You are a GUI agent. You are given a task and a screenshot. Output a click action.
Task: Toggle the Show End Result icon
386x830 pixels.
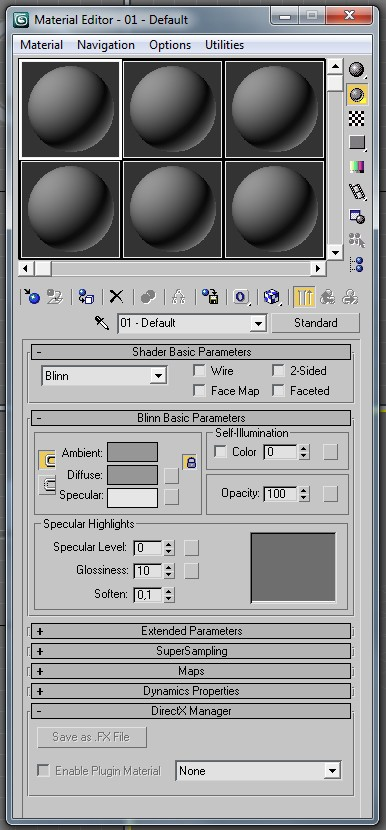(304, 297)
